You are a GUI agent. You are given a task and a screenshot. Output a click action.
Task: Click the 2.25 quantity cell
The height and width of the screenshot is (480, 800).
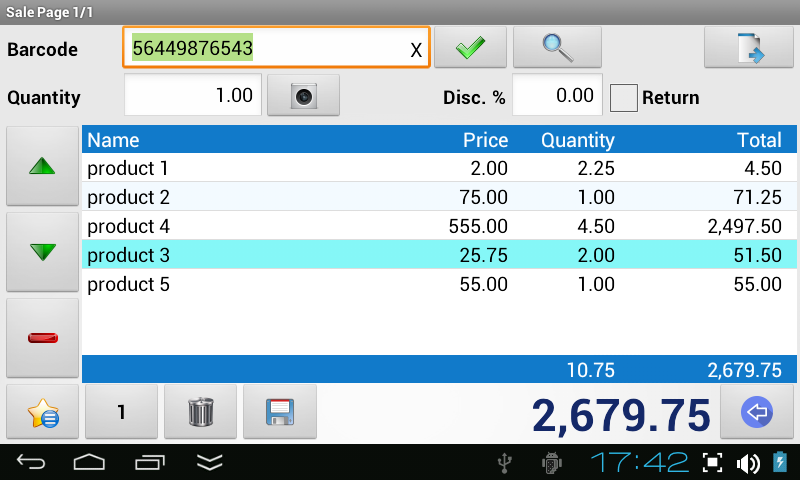tap(596, 168)
